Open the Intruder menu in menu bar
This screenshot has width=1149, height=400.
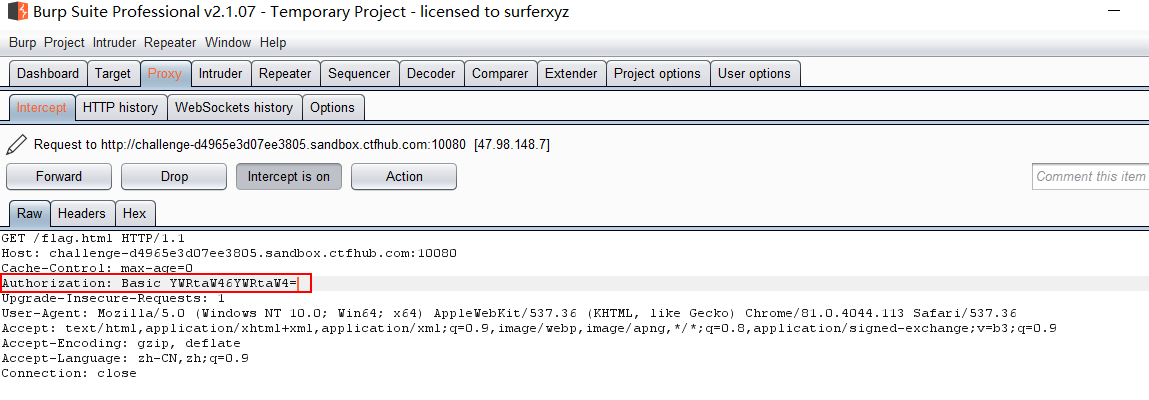tap(114, 43)
